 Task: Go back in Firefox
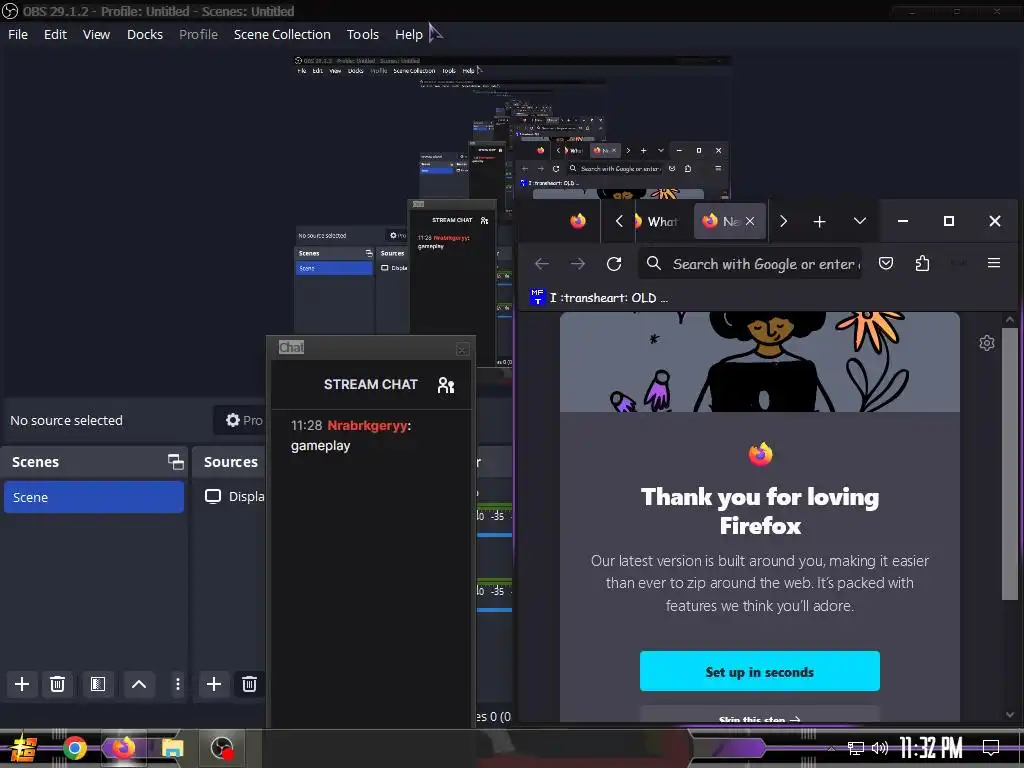click(x=542, y=264)
